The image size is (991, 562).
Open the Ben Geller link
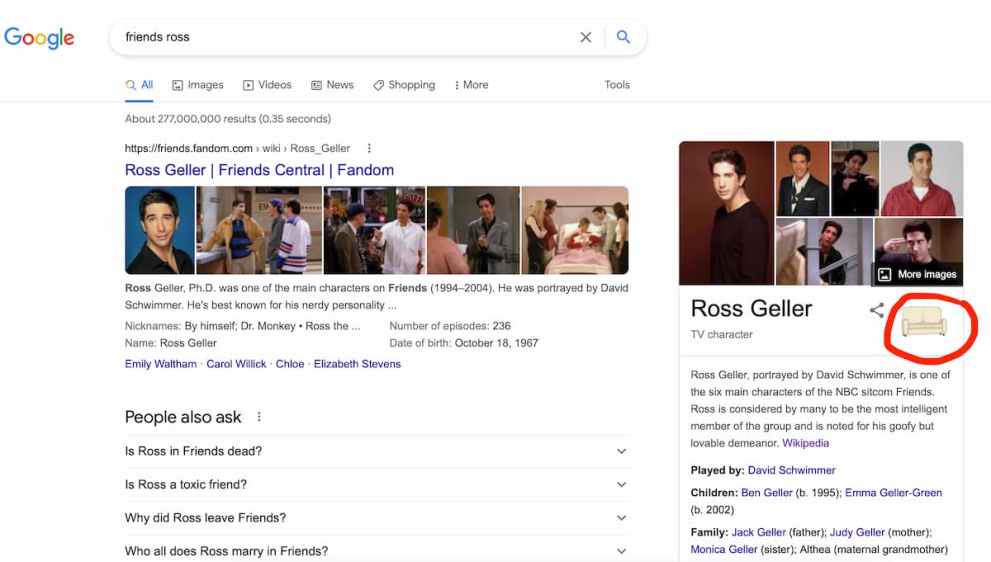click(x=767, y=492)
